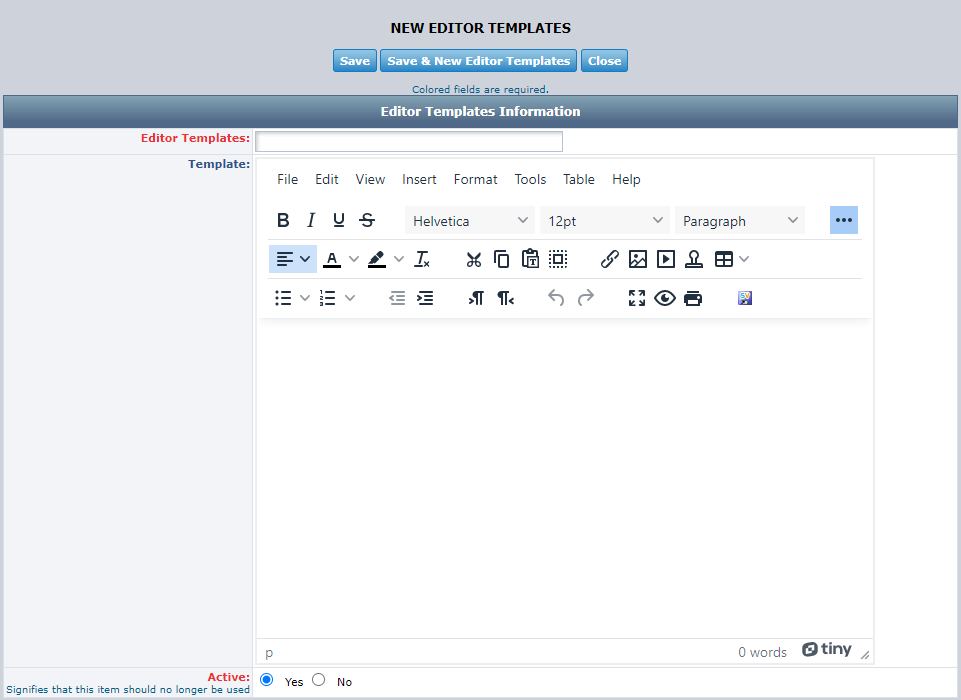Open the Table menu
The height and width of the screenshot is (700, 961).
[579, 180]
